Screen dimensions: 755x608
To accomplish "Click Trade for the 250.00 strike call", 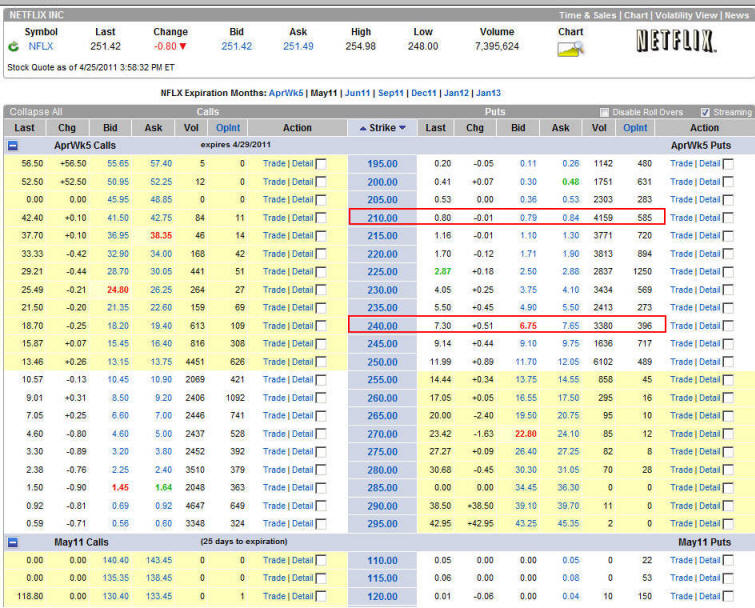I will click(x=273, y=362).
